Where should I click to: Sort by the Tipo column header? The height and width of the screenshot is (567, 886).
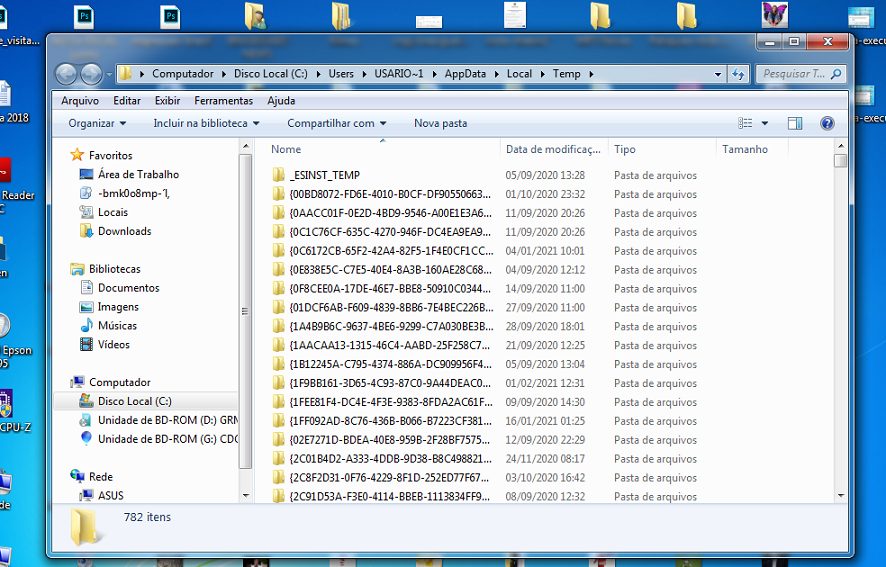click(662, 149)
